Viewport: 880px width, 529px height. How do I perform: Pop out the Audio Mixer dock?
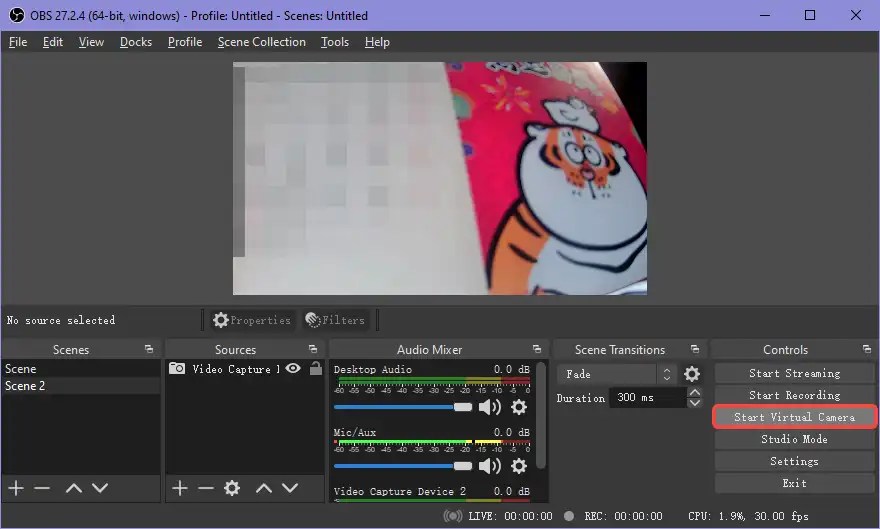tap(537, 349)
